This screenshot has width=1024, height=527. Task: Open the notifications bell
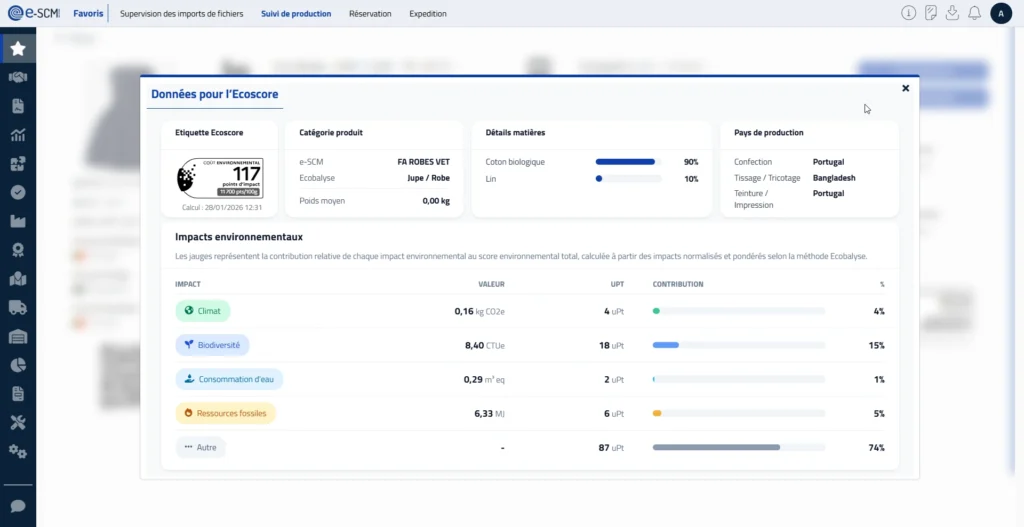pyautogui.click(x=974, y=13)
